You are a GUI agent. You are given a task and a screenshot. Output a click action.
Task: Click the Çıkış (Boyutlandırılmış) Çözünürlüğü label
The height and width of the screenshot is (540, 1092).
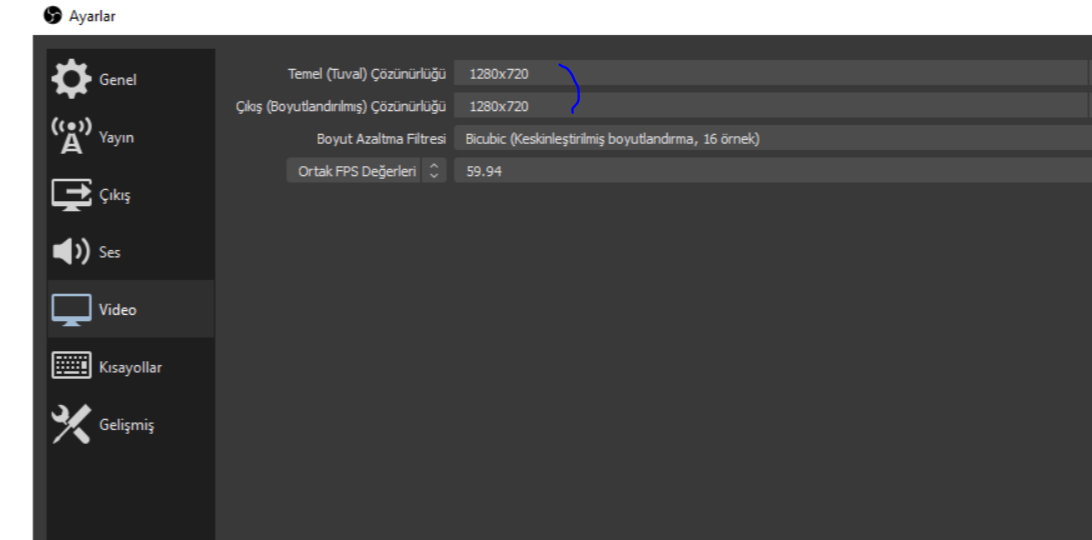point(341,107)
